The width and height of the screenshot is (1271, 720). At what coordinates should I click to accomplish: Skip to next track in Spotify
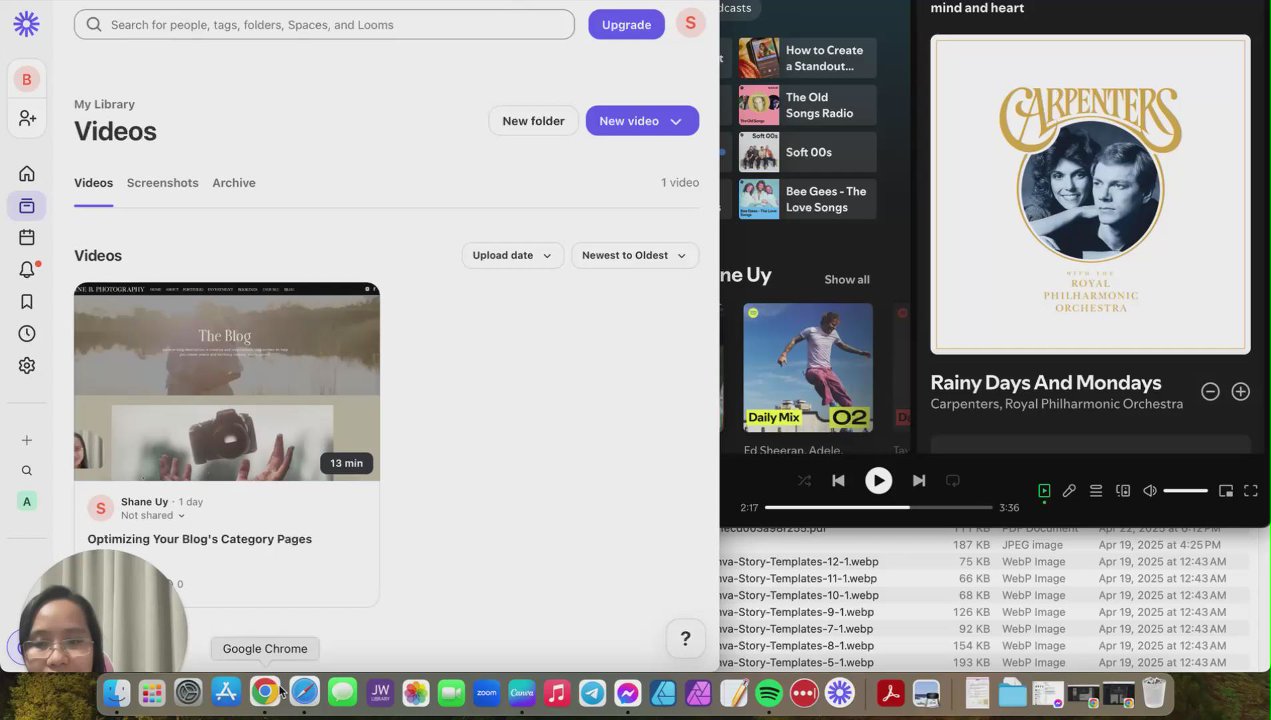click(x=919, y=481)
